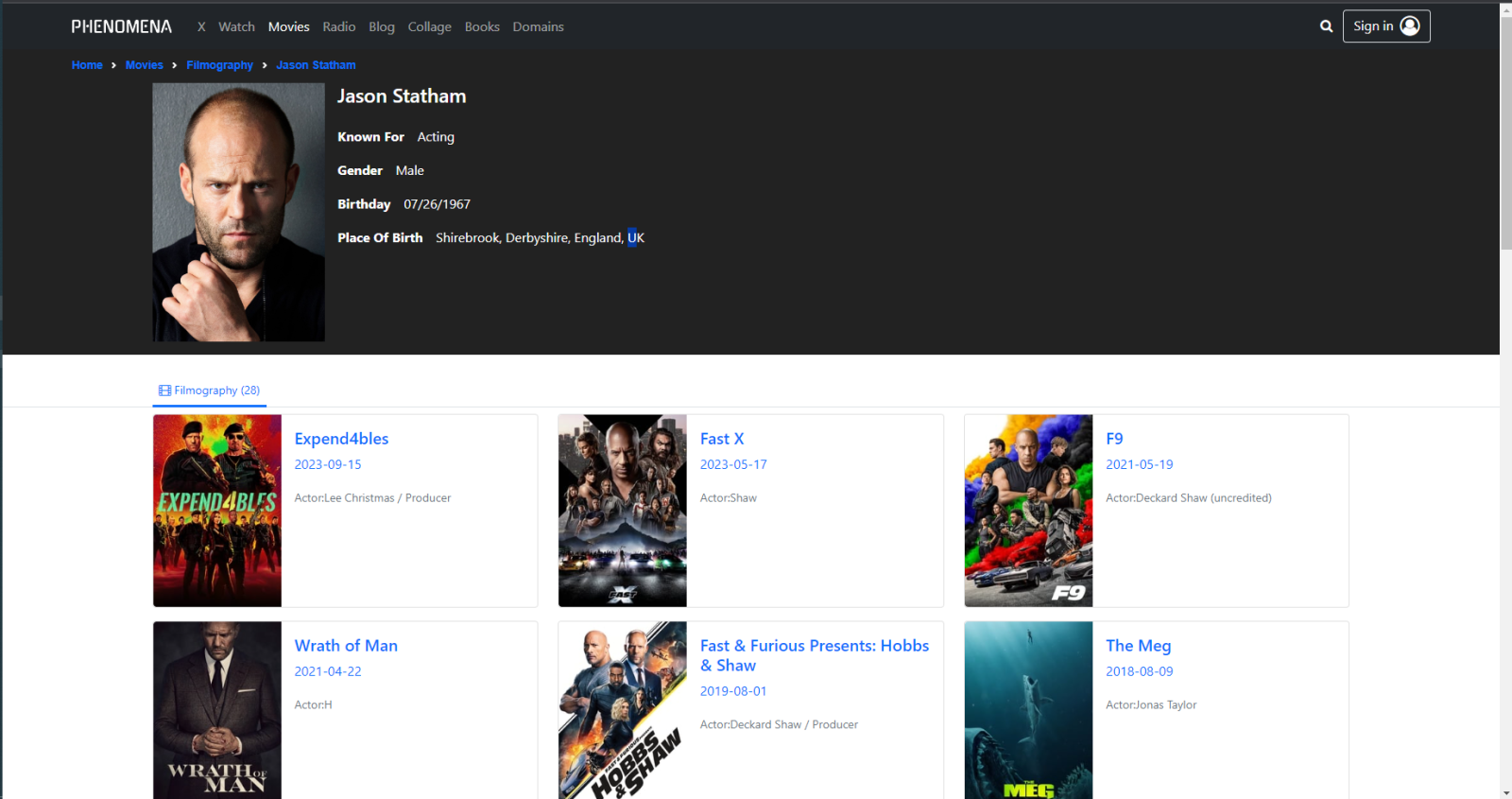This screenshot has width=1512, height=799.
Task: Click the Filmography breadcrumb link
Action: 219,65
